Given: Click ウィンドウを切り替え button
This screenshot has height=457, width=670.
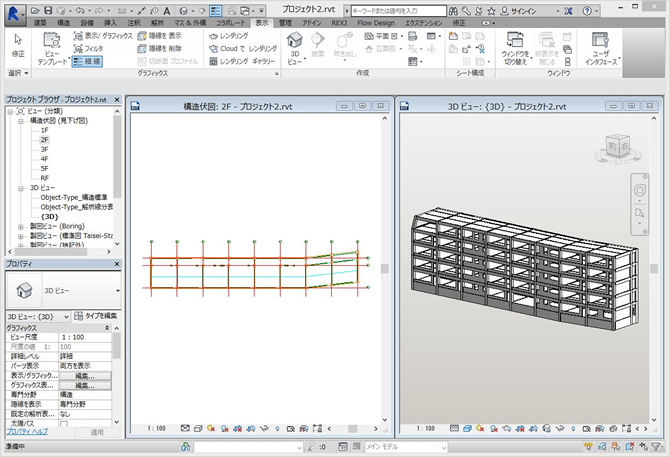Looking at the screenshot, I should tap(515, 48).
